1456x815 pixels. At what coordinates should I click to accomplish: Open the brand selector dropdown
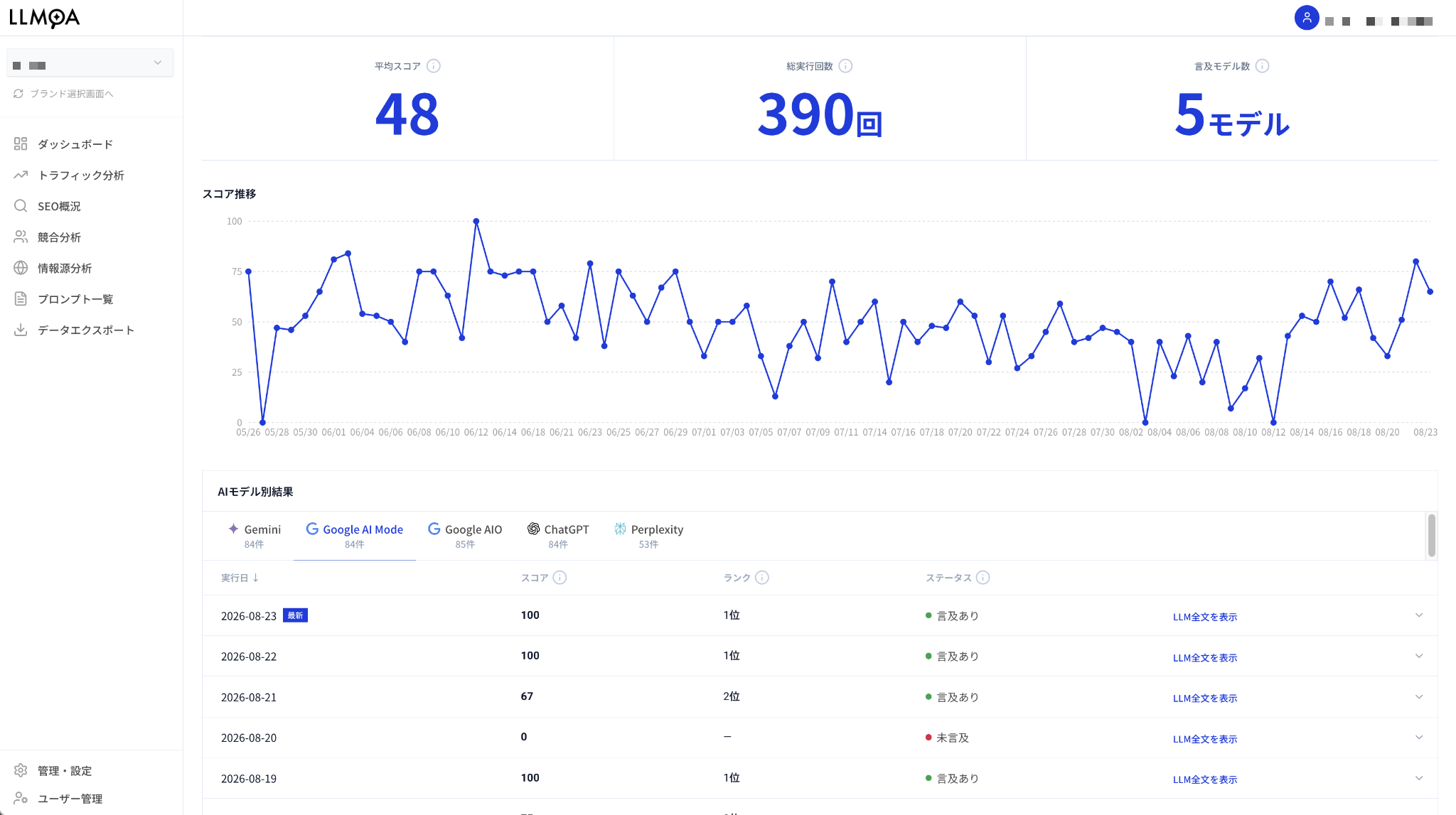pos(90,63)
